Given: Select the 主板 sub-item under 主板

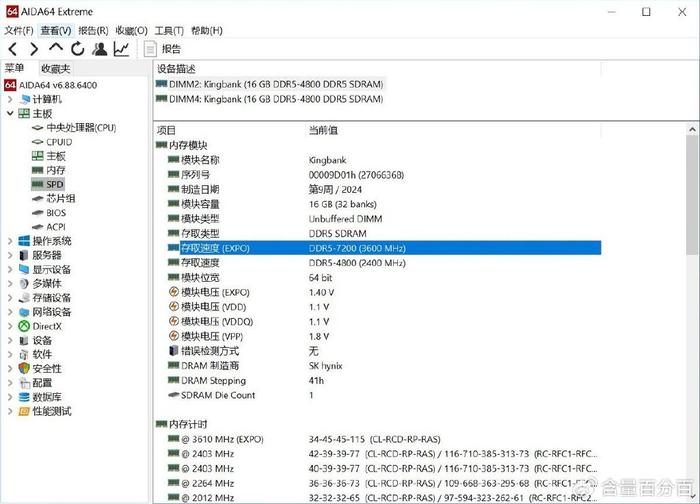Looking at the screenshot, I should coord(49,156).
